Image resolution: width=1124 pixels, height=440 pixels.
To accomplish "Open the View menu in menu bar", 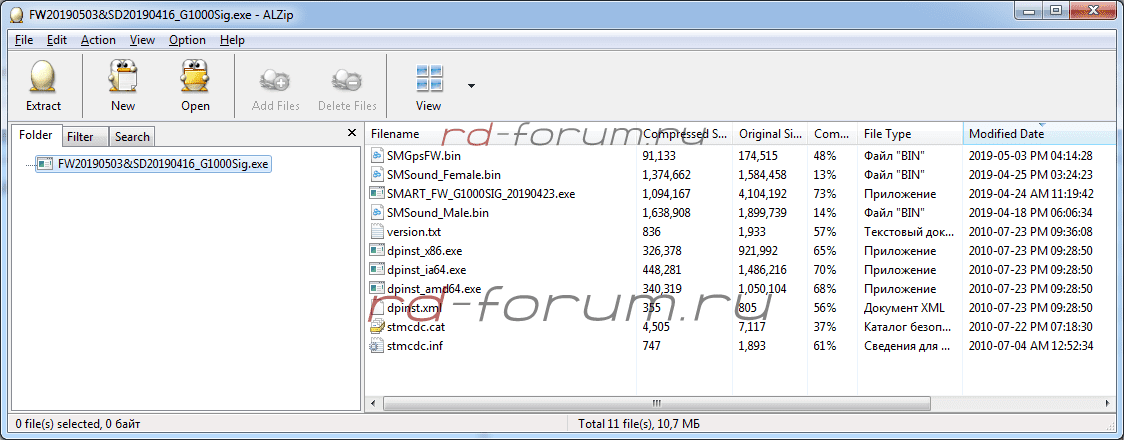I will [143, 40].
